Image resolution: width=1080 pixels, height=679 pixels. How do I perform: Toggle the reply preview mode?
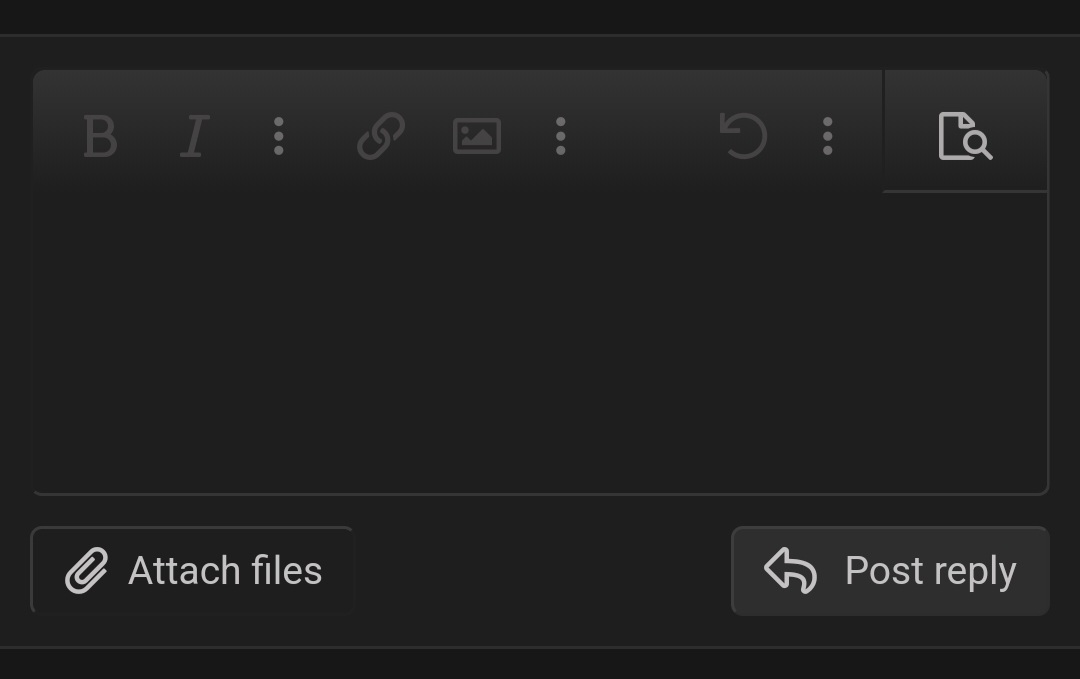coord(965,136)
